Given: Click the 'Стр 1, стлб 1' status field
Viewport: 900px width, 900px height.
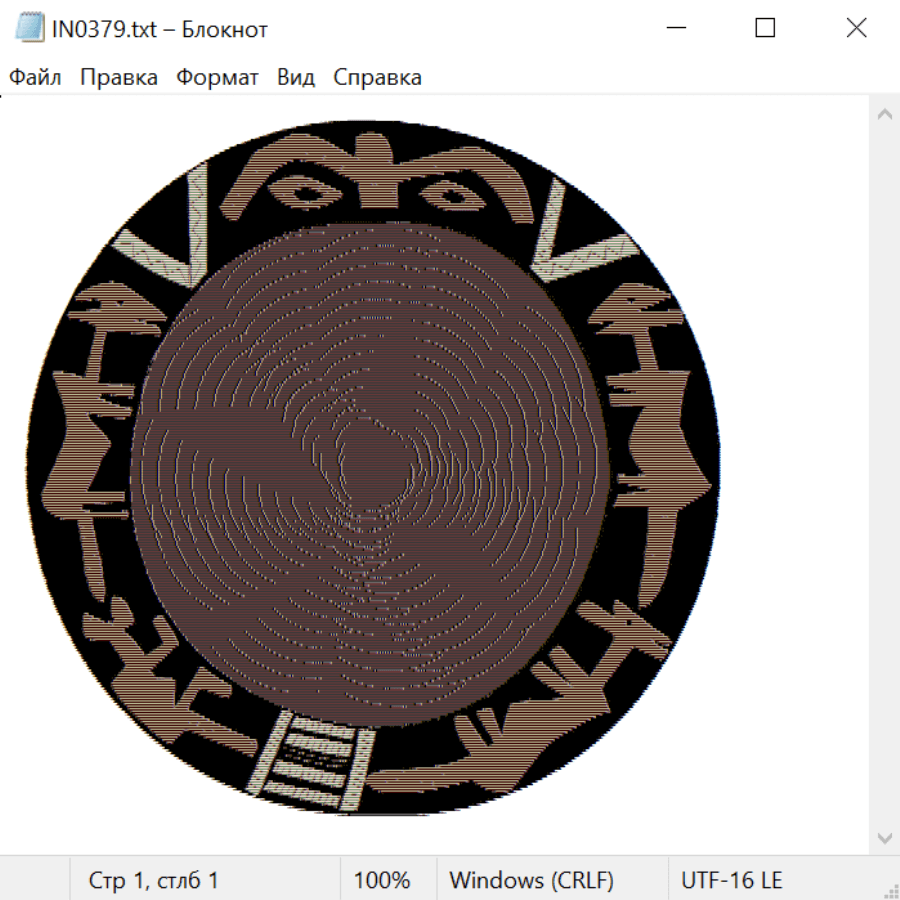Looking at the screenshot, I should [x=154, y=880].
